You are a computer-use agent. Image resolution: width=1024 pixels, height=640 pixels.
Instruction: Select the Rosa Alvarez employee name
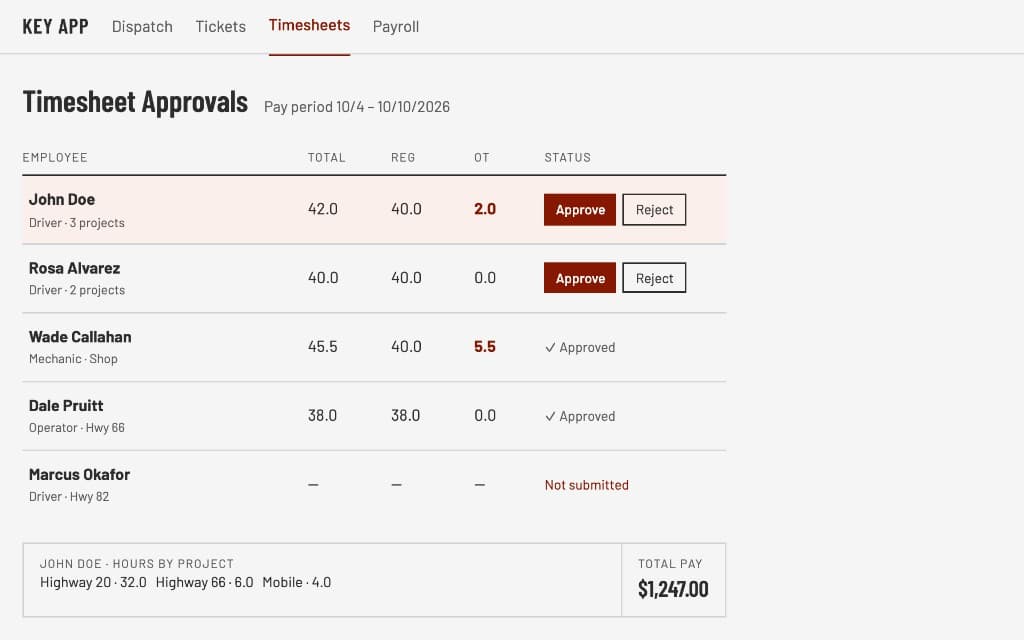[x=74, y=268]
